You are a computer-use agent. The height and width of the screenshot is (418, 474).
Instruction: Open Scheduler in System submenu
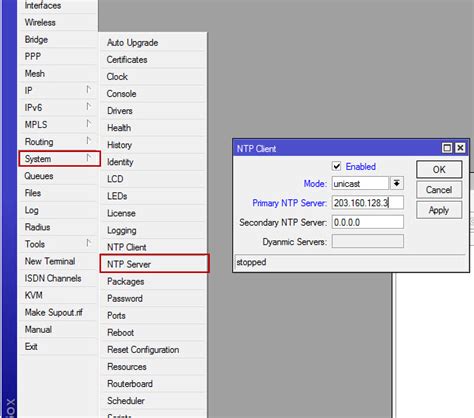pyautogui.click(x=153, y=401)
